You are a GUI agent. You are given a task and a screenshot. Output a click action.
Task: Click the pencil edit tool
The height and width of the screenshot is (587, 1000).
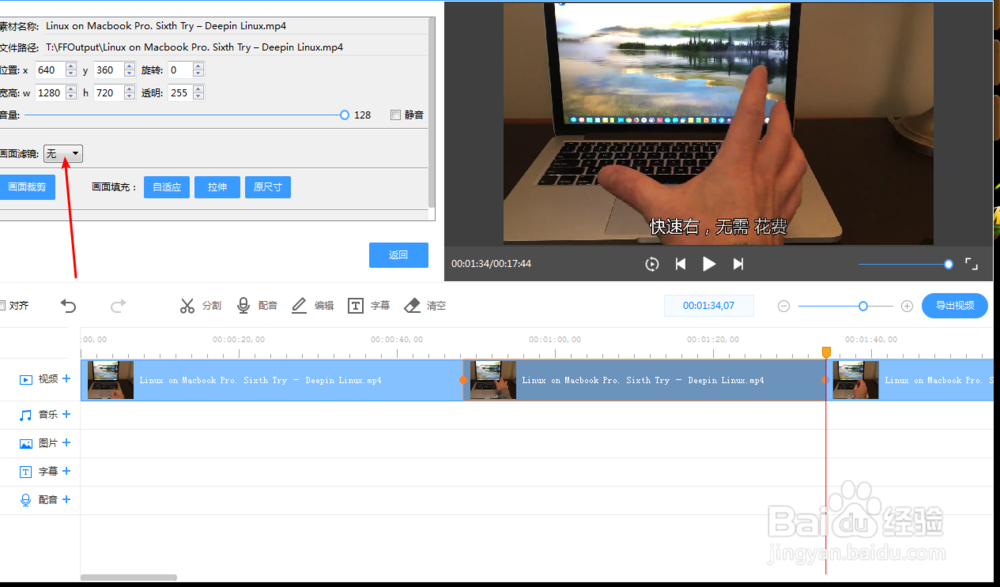299,306
